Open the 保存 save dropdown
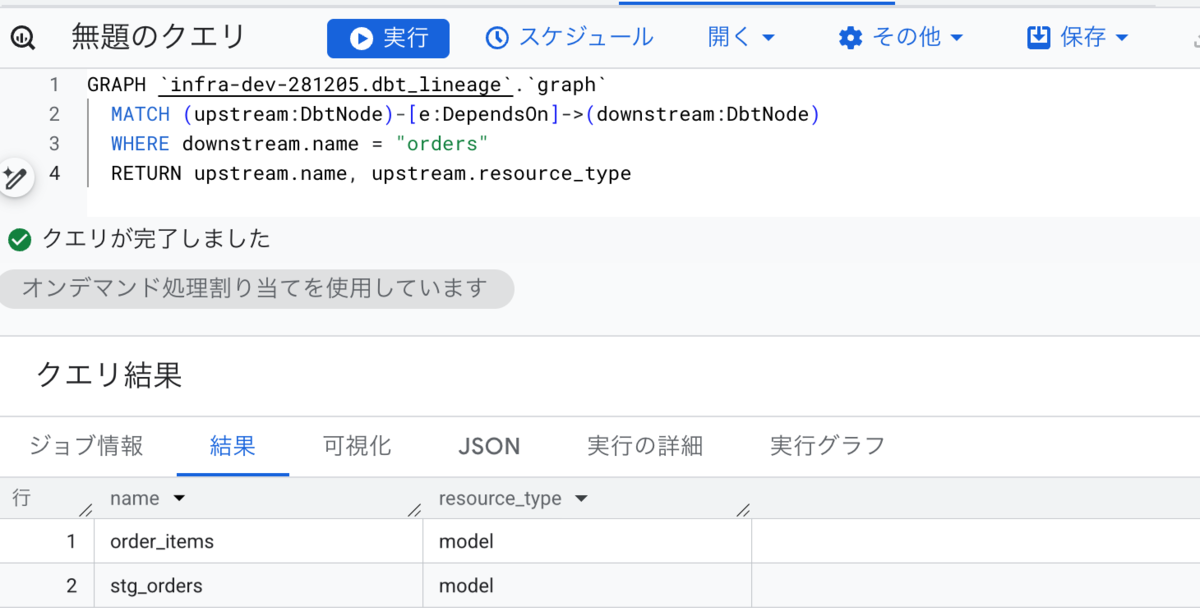The width and height of the screenshot is (1200, 616). [x=1077, y=38]
